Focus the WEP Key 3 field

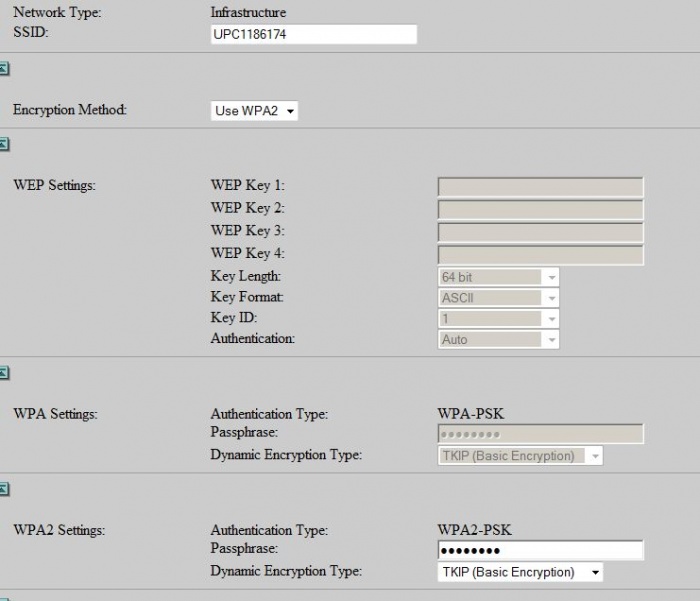coord(540,232)
